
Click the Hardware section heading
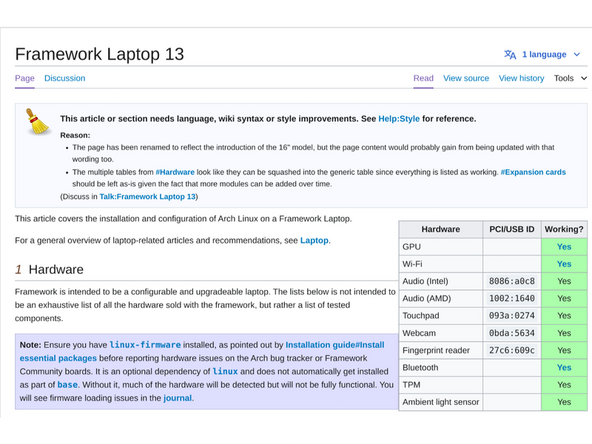pyautogui.click(x=56, y=270)
